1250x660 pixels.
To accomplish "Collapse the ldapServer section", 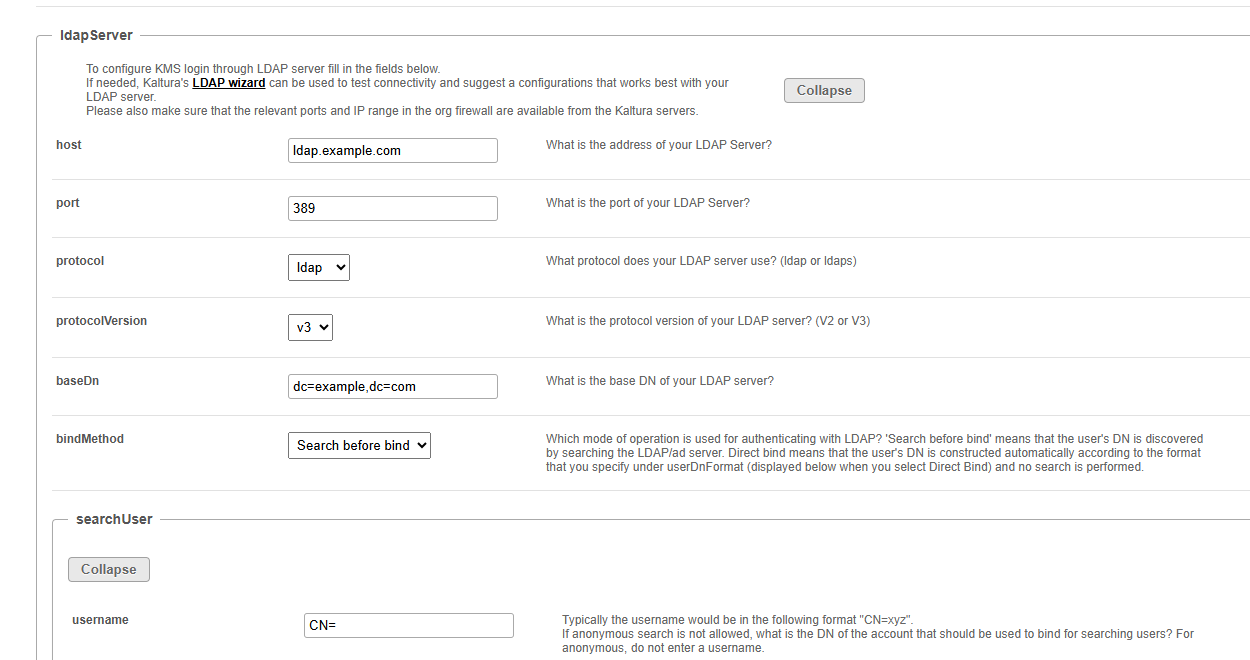I will pyautogui.click(x=824, y=90).
